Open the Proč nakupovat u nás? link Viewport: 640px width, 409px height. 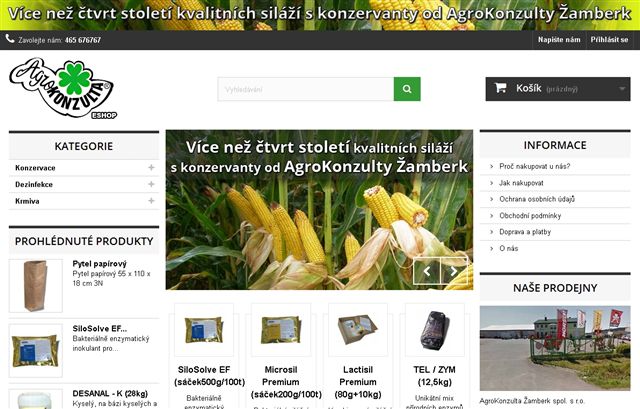click(x=534, y=167)
